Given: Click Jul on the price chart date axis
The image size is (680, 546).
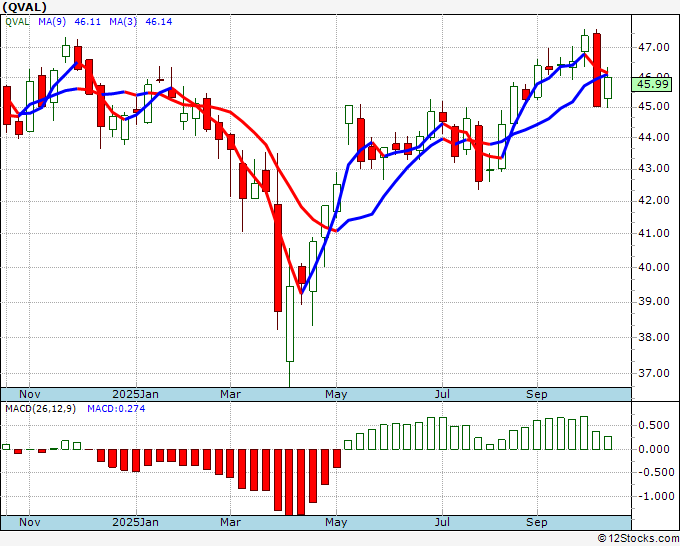Looking at the screenshot, I should coord(442,394).
